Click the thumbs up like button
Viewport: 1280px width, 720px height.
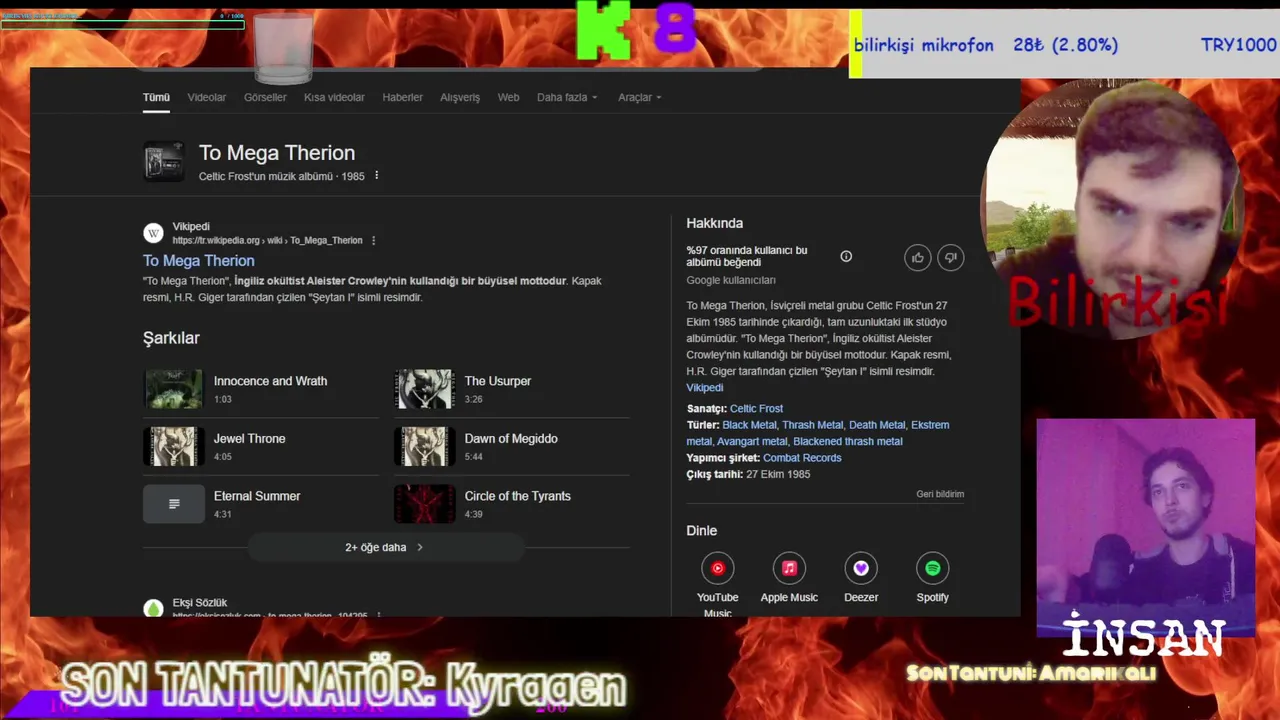click(918, 258)
